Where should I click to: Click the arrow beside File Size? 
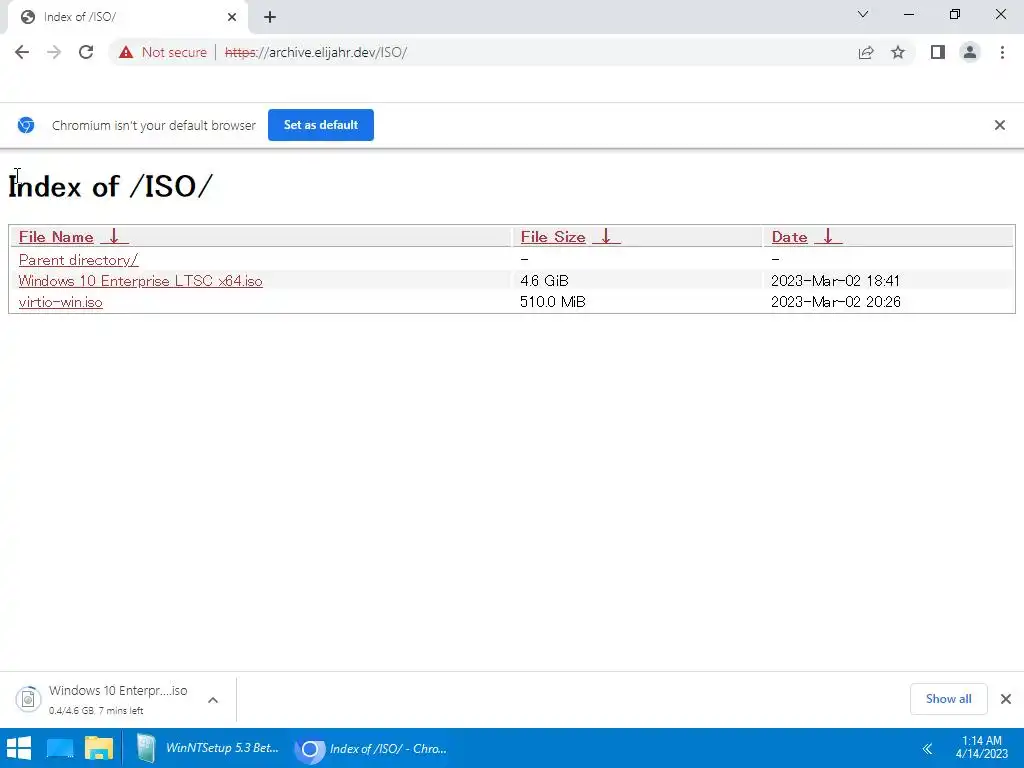point(606,237)
